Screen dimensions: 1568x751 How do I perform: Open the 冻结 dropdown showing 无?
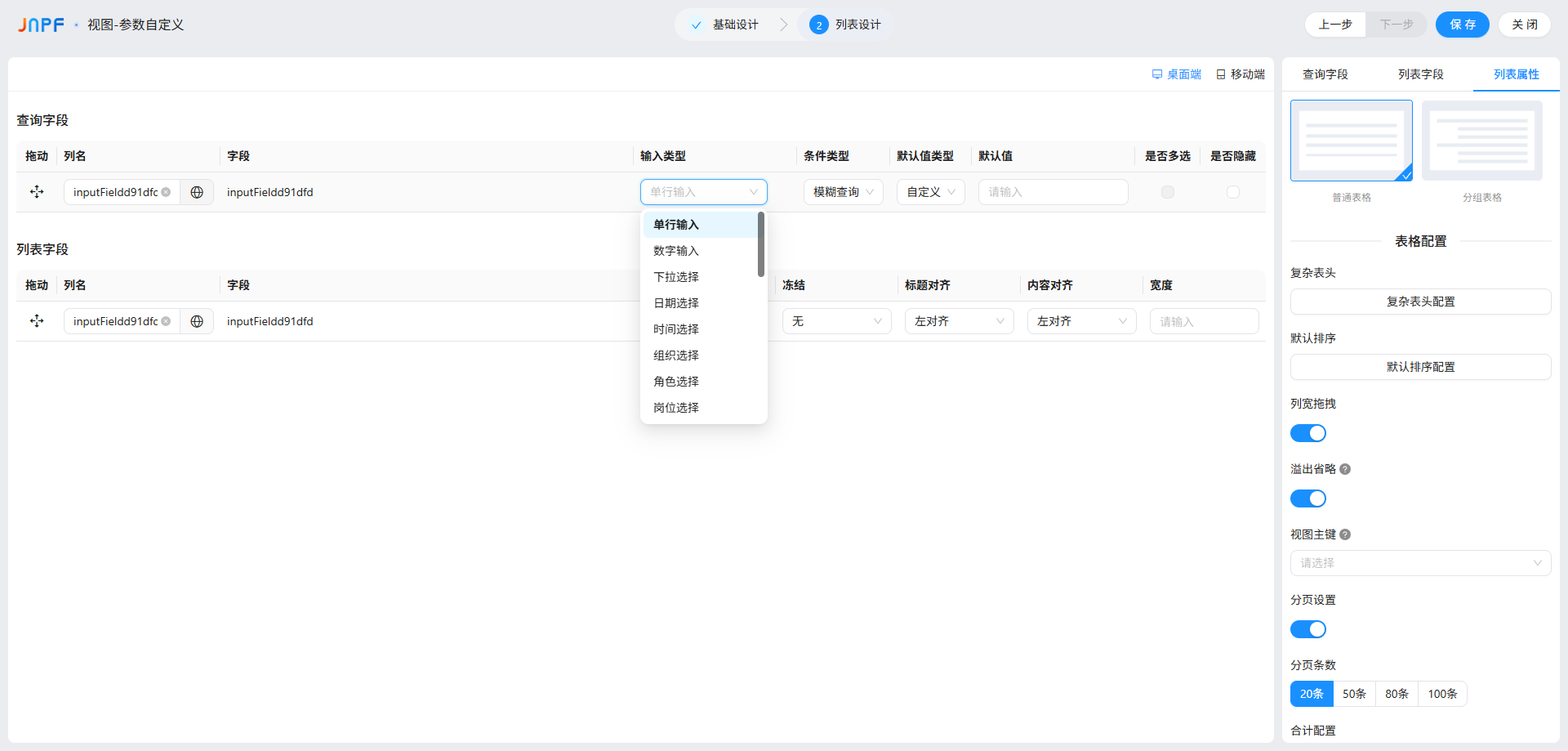click(x=836, y=321)
